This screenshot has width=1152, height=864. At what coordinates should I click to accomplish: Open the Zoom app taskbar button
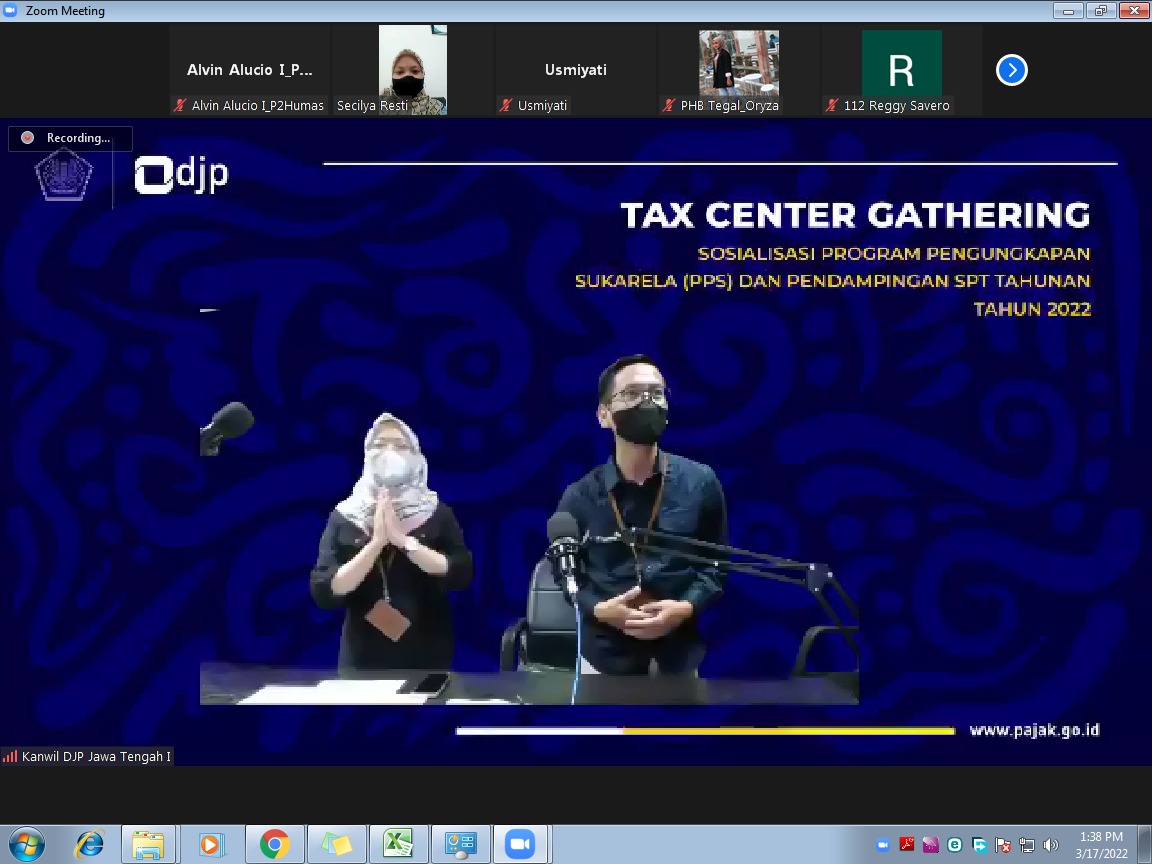[x=520, y=844]
